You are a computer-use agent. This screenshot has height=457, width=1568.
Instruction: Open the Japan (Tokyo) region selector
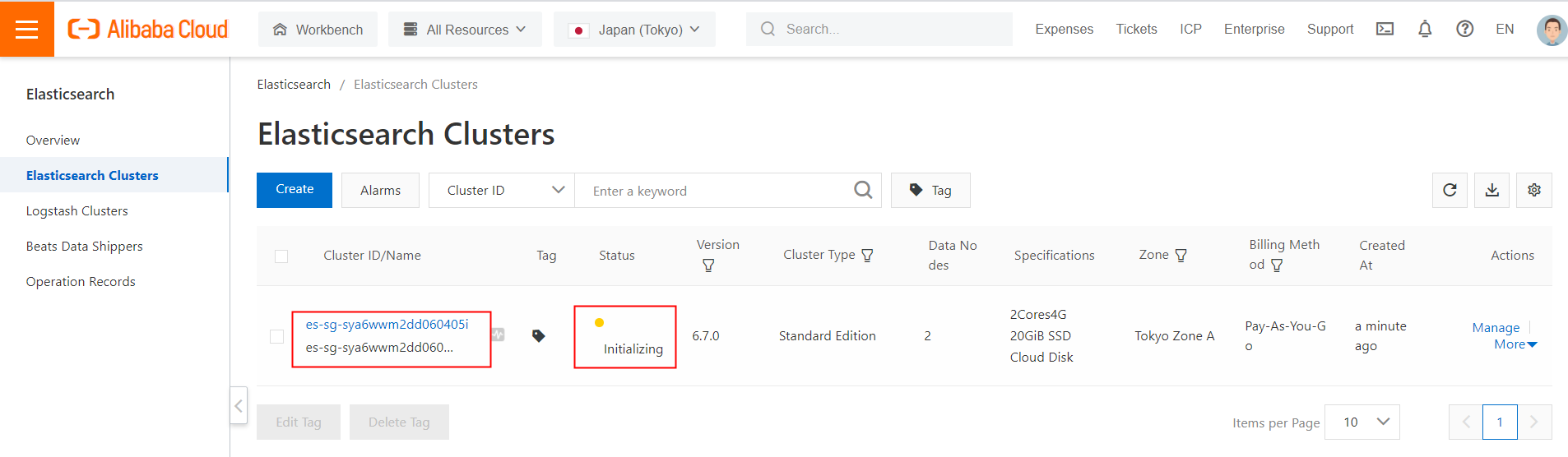(x=634, y=30)
